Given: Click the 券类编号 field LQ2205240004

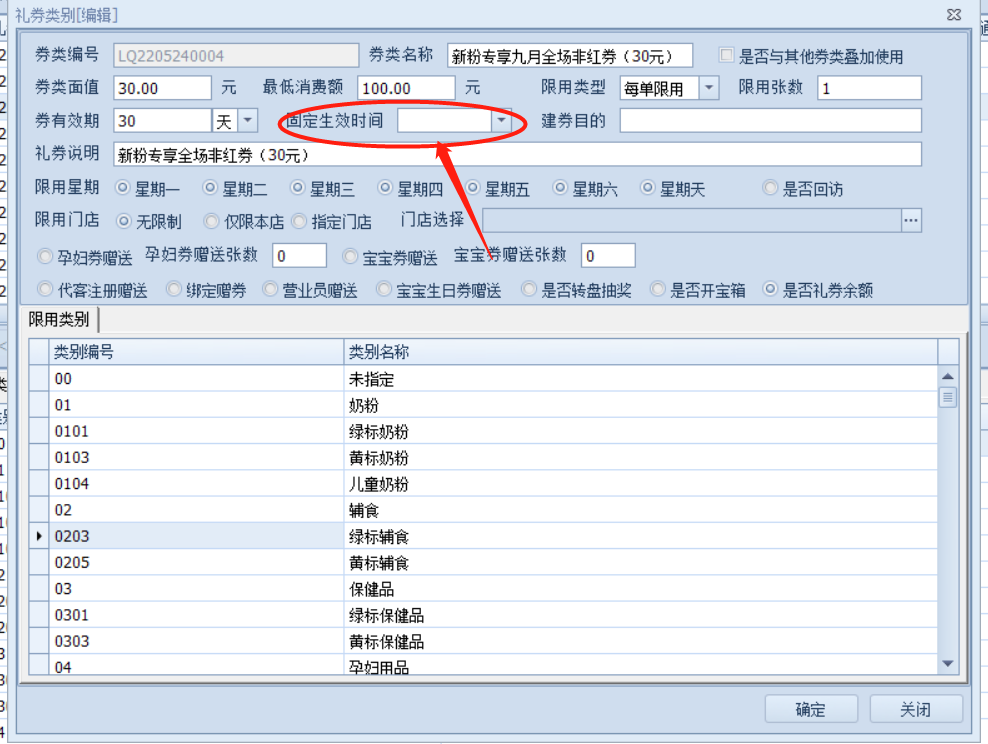Looking at the screenshot, I should click(x=236, y=55).
